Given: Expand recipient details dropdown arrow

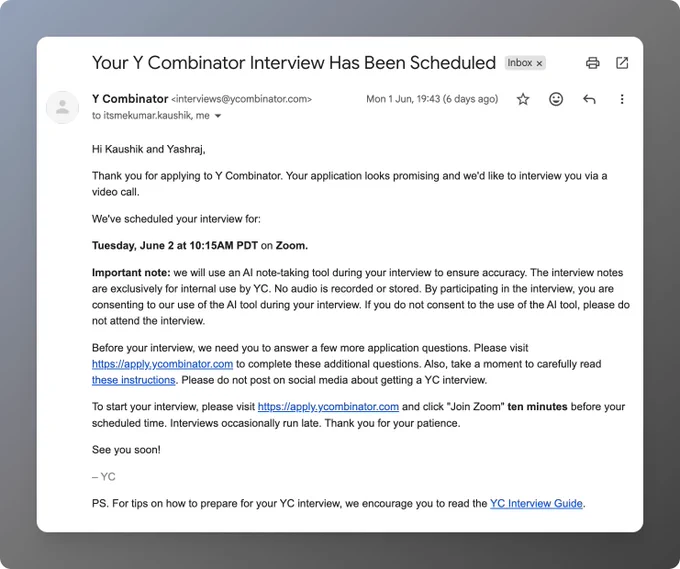Looking at the screenshot, I should (218, 116).
